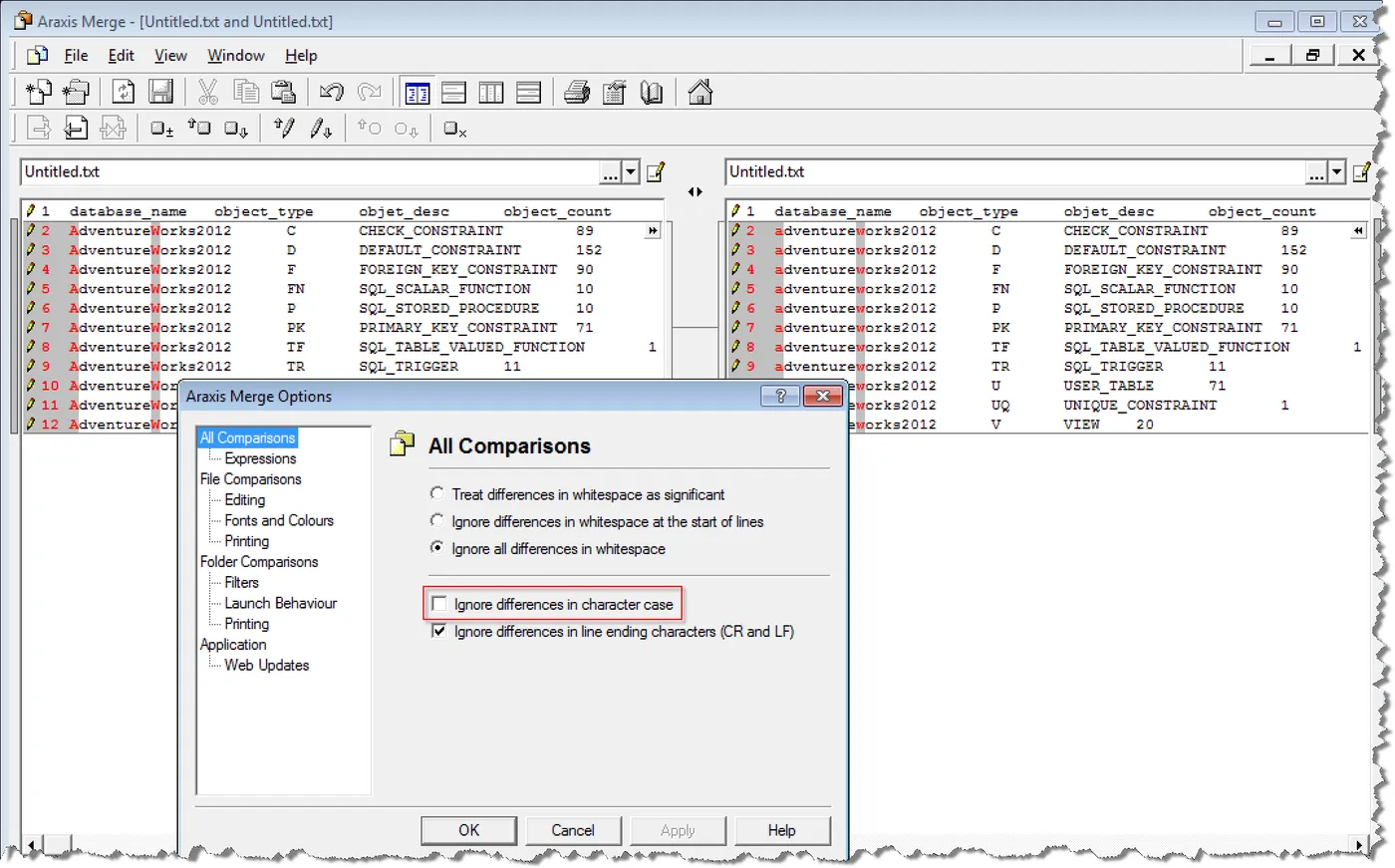
Task: Select three-way horizontal layout icon
Action: (529, 93)
